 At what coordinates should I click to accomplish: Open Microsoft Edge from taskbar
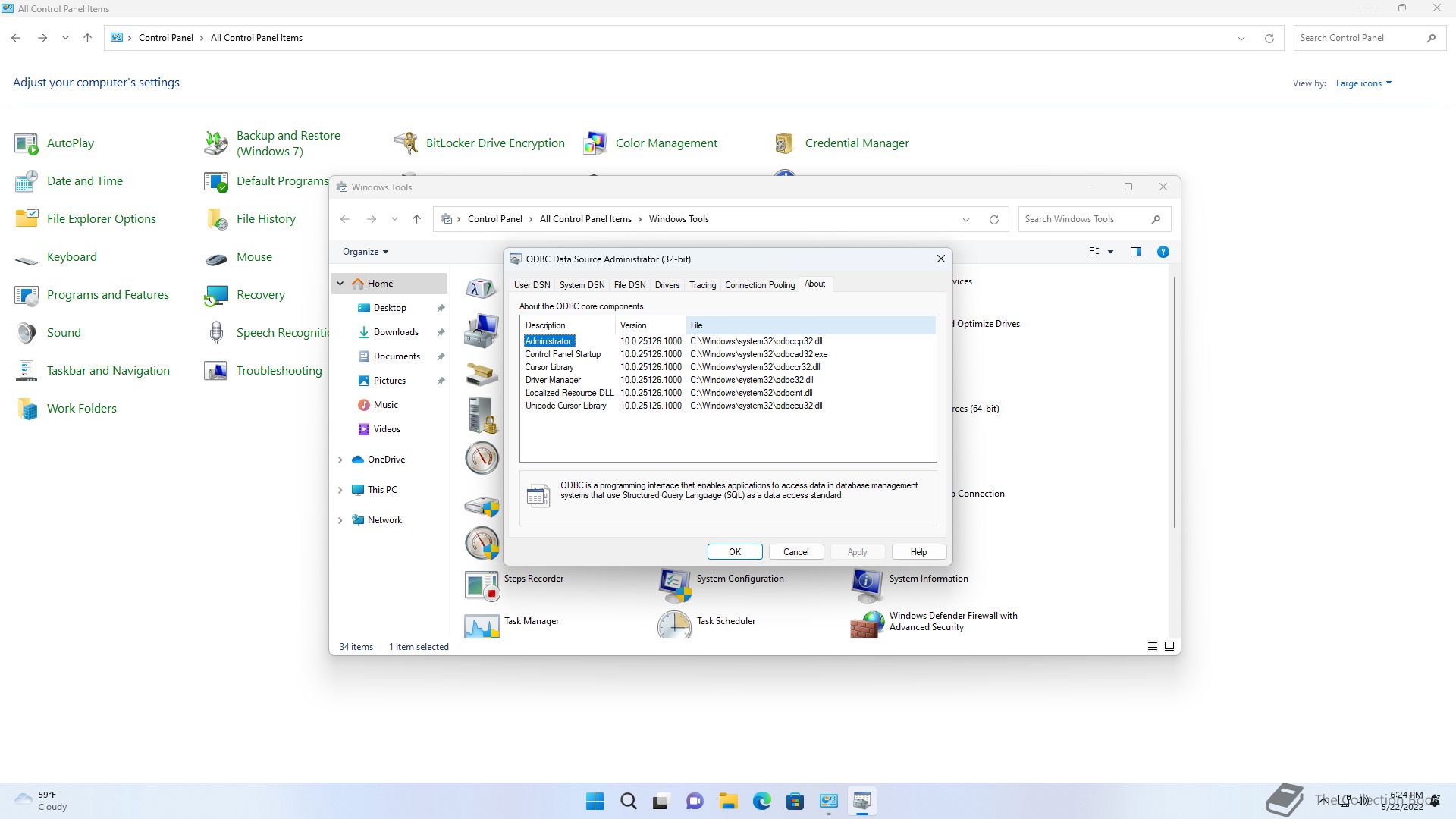pos(761,801)
